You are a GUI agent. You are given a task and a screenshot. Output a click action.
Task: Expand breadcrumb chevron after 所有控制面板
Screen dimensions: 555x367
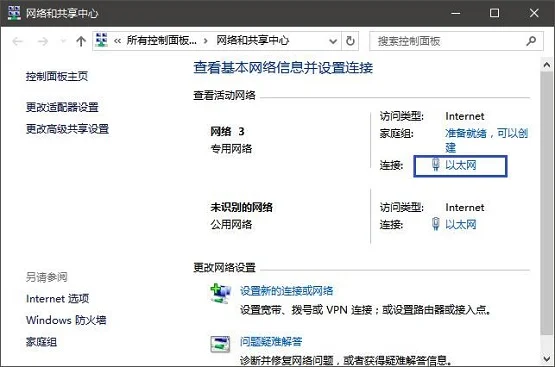coord(206,41)
